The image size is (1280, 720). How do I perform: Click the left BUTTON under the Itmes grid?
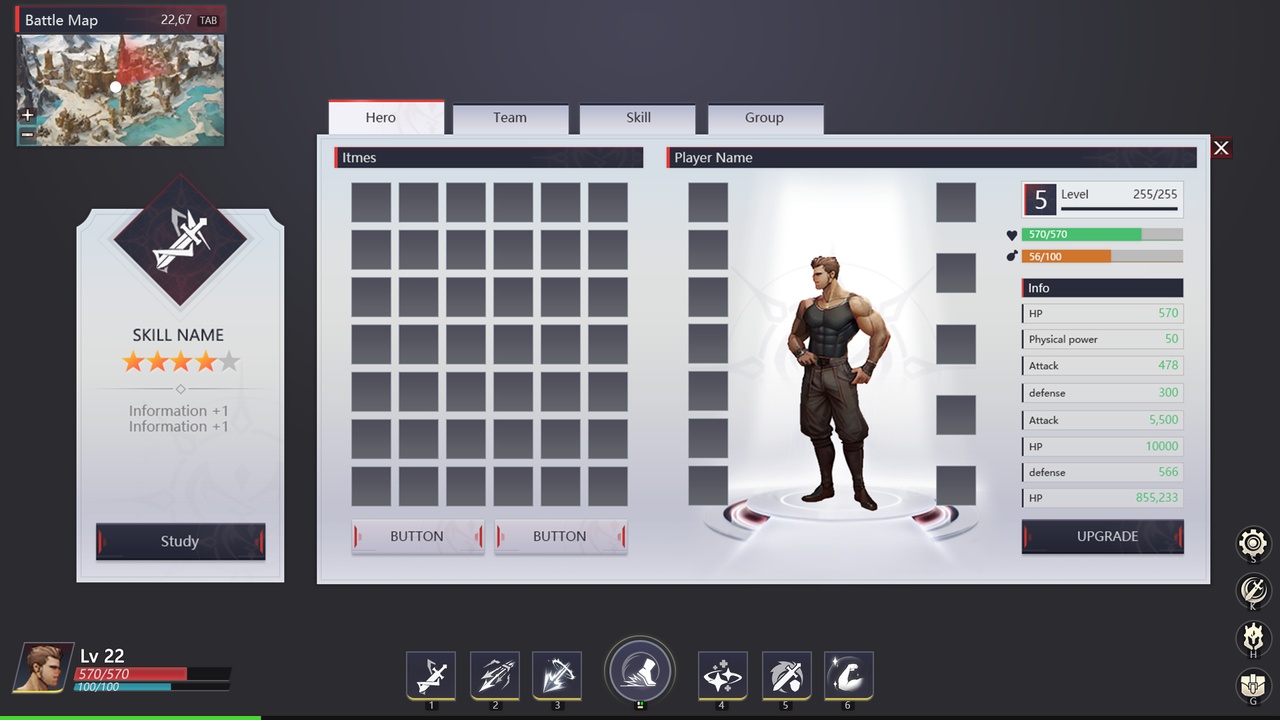pos(417,537)
